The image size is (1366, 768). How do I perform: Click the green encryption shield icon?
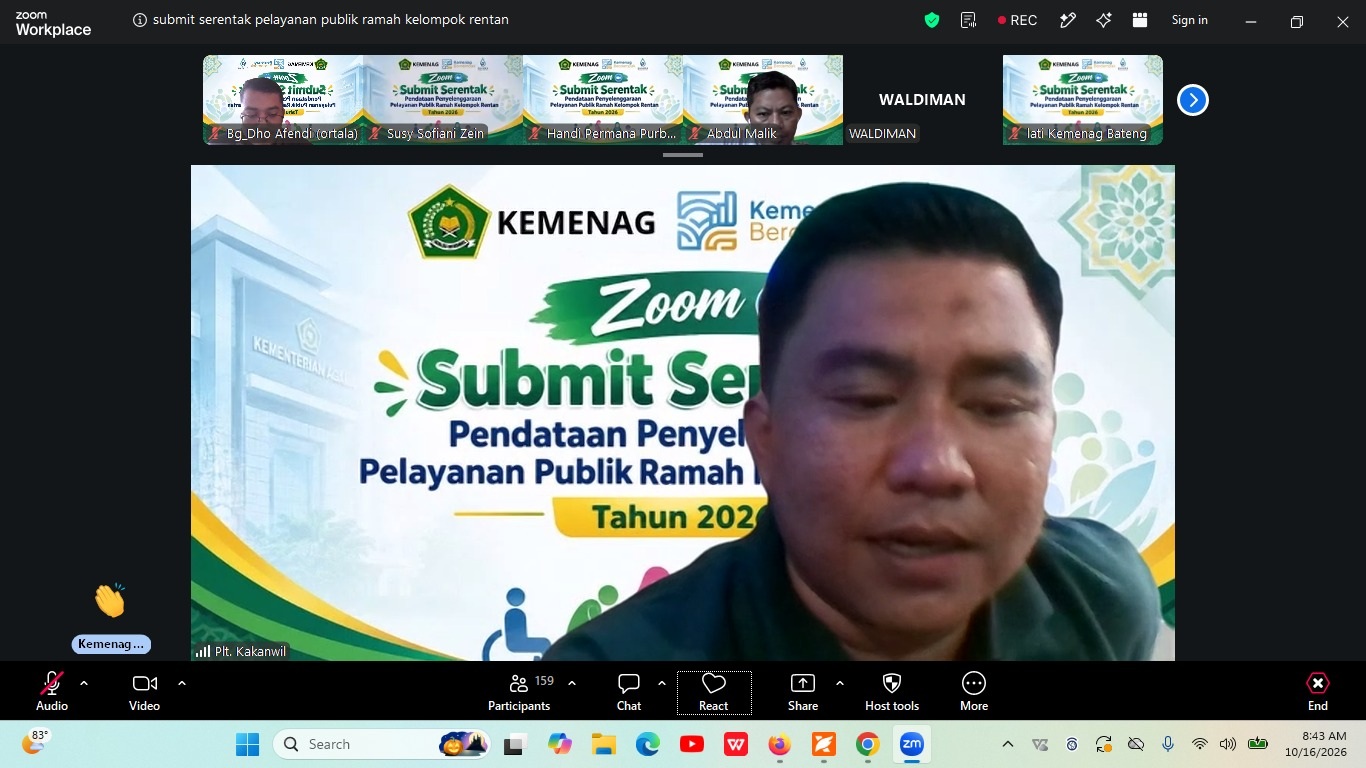932,20
